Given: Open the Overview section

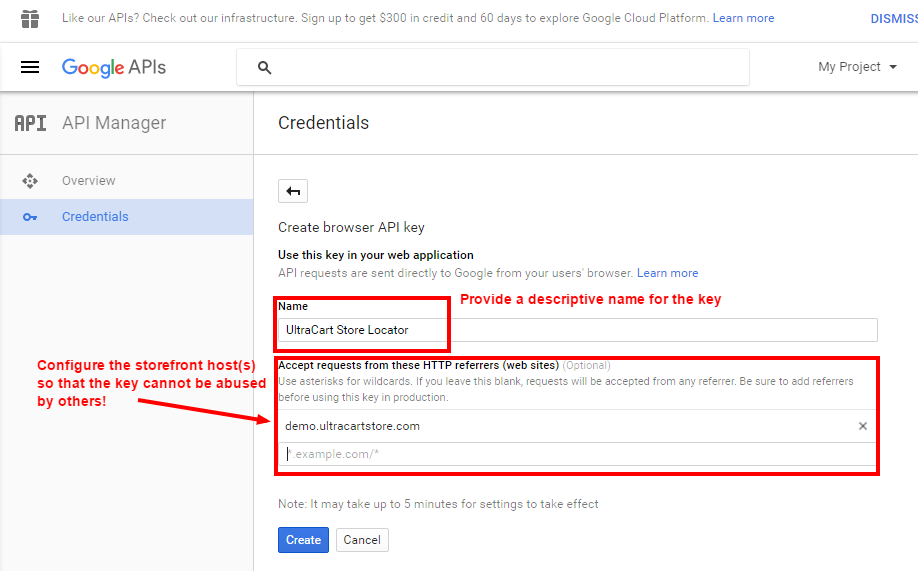Looking at the screenshot, I should [126, 181].
